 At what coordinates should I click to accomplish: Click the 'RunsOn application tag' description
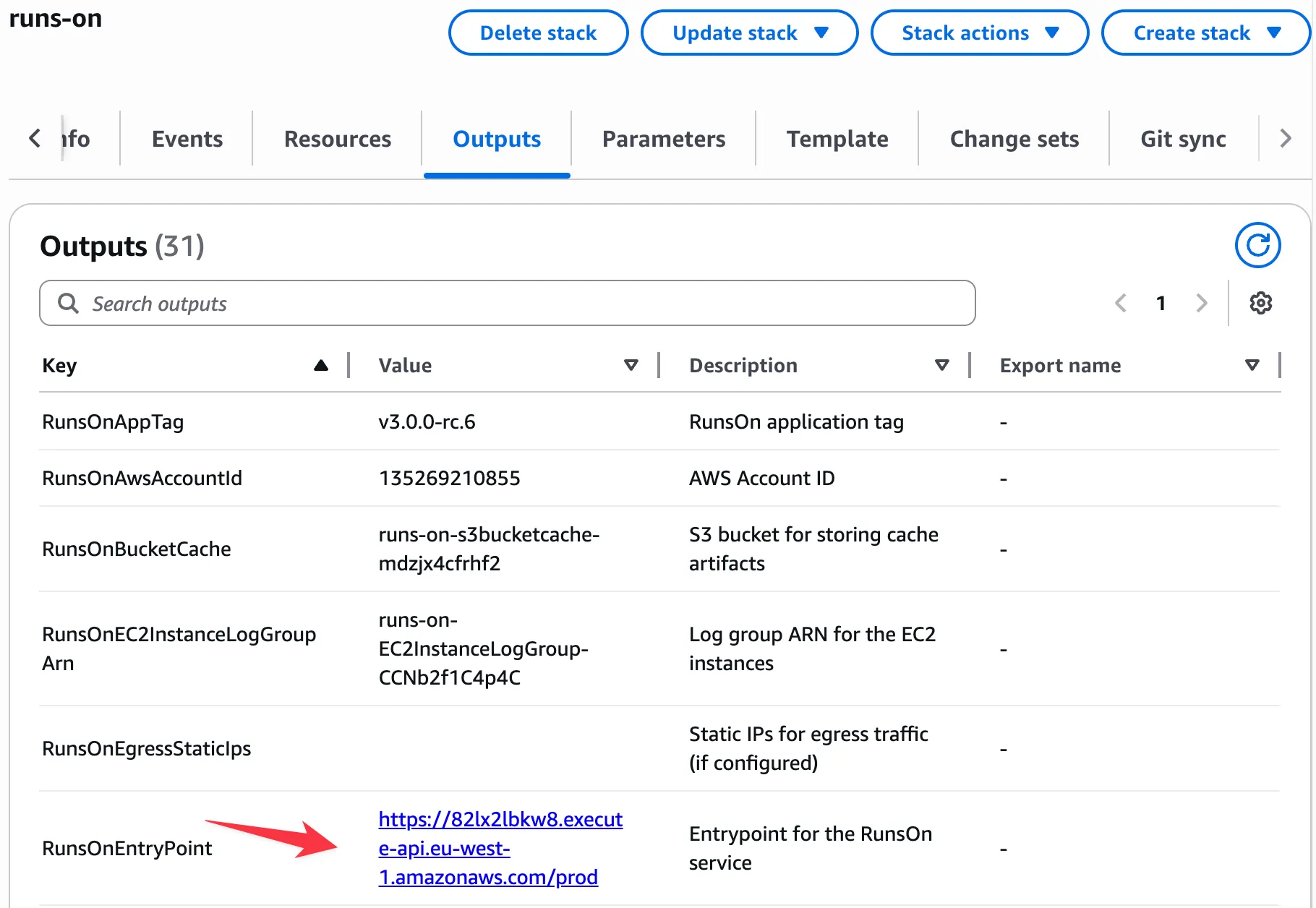(x=796, y=421)
